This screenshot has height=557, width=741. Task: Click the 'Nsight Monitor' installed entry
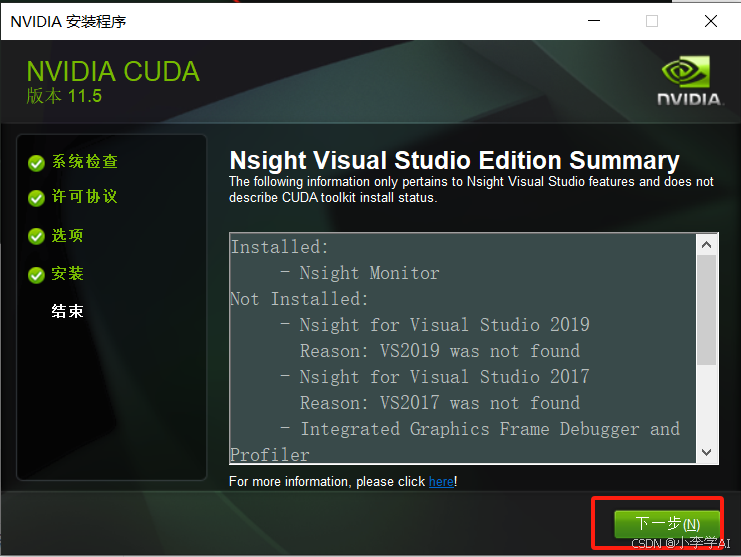(370, 273)
